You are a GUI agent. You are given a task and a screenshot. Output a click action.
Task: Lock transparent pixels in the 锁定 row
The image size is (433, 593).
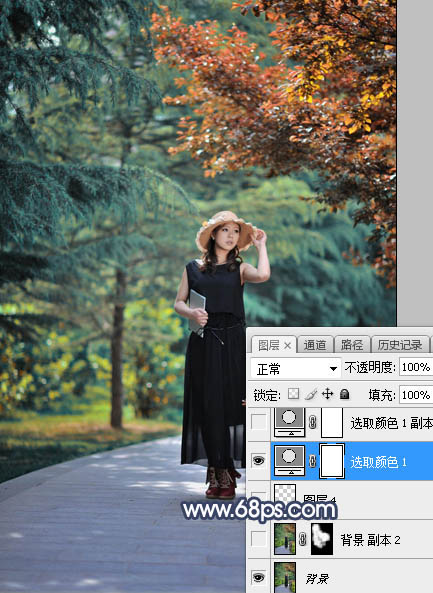[x=293, y=394]
